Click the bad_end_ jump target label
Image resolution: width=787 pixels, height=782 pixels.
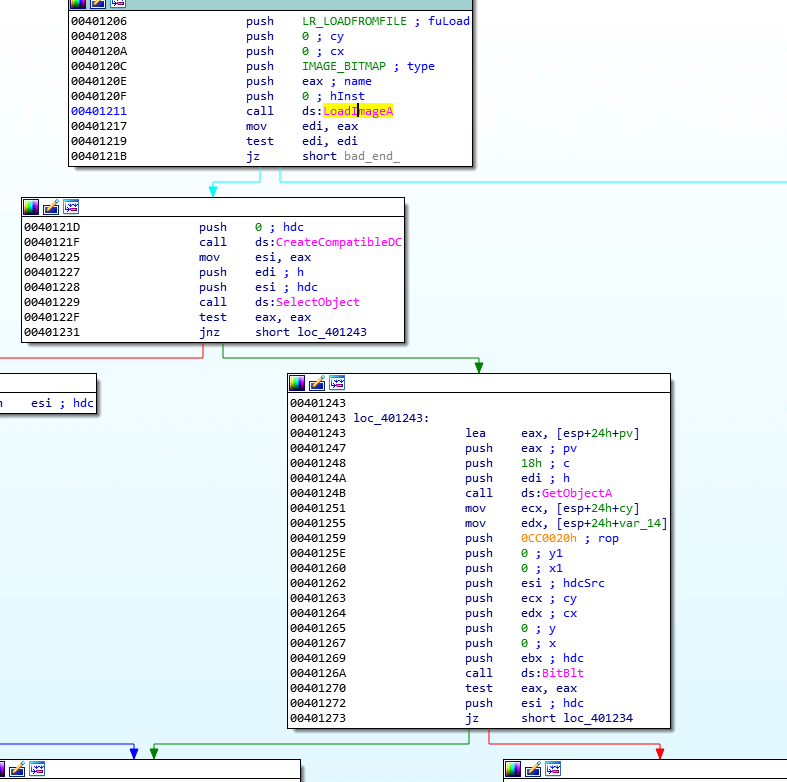pos(372,156)
